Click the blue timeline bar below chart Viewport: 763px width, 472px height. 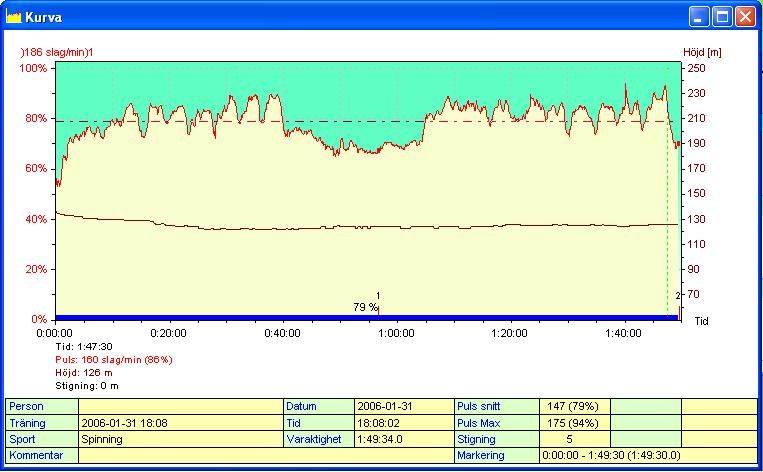pos(367,318)
